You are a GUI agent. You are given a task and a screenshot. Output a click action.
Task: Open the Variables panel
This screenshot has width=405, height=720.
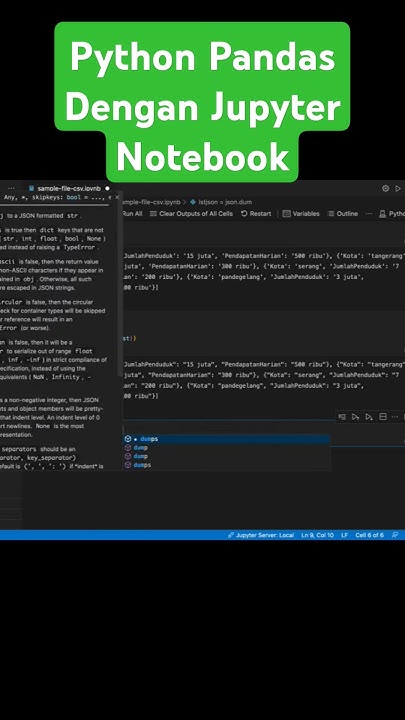coord(301,214)
